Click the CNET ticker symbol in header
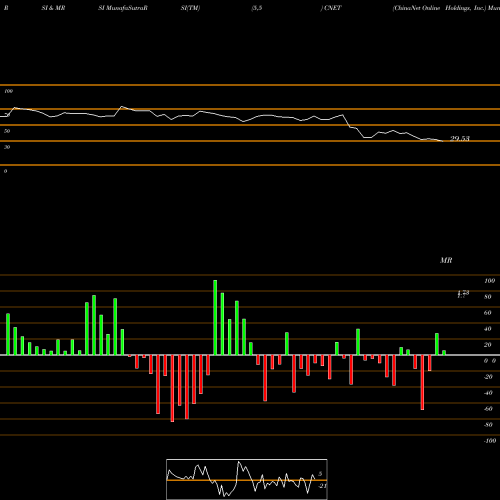Screen dimensions: 500x500 pos(332,8)
